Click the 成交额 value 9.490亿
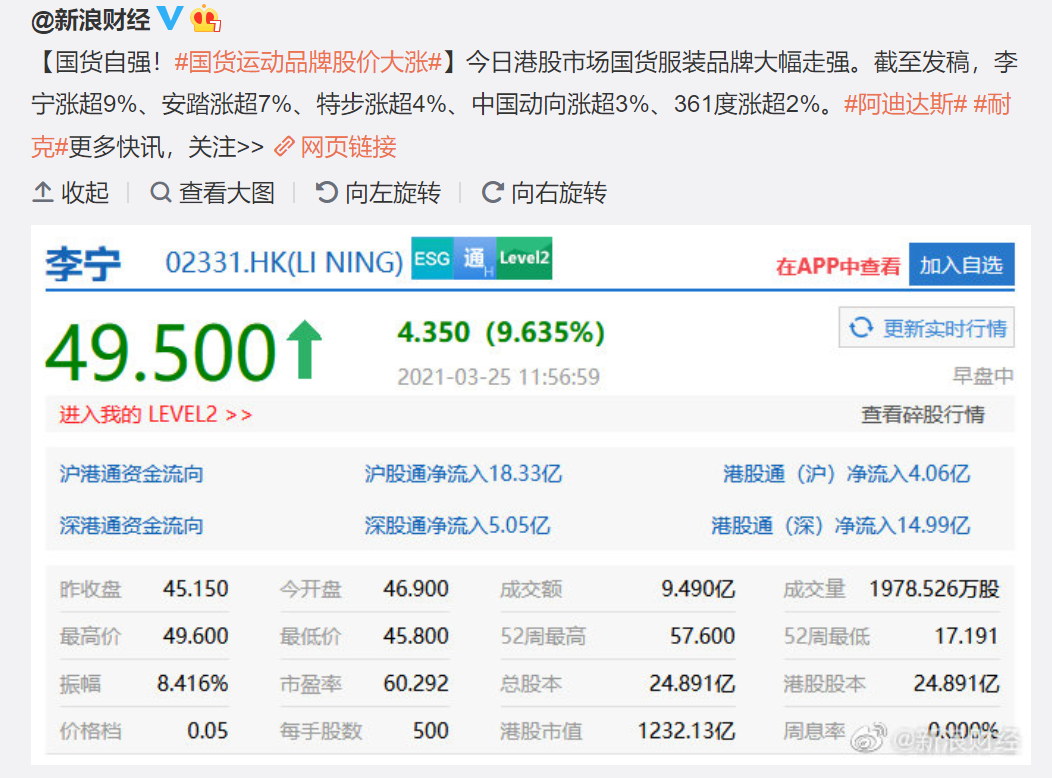 698,589
